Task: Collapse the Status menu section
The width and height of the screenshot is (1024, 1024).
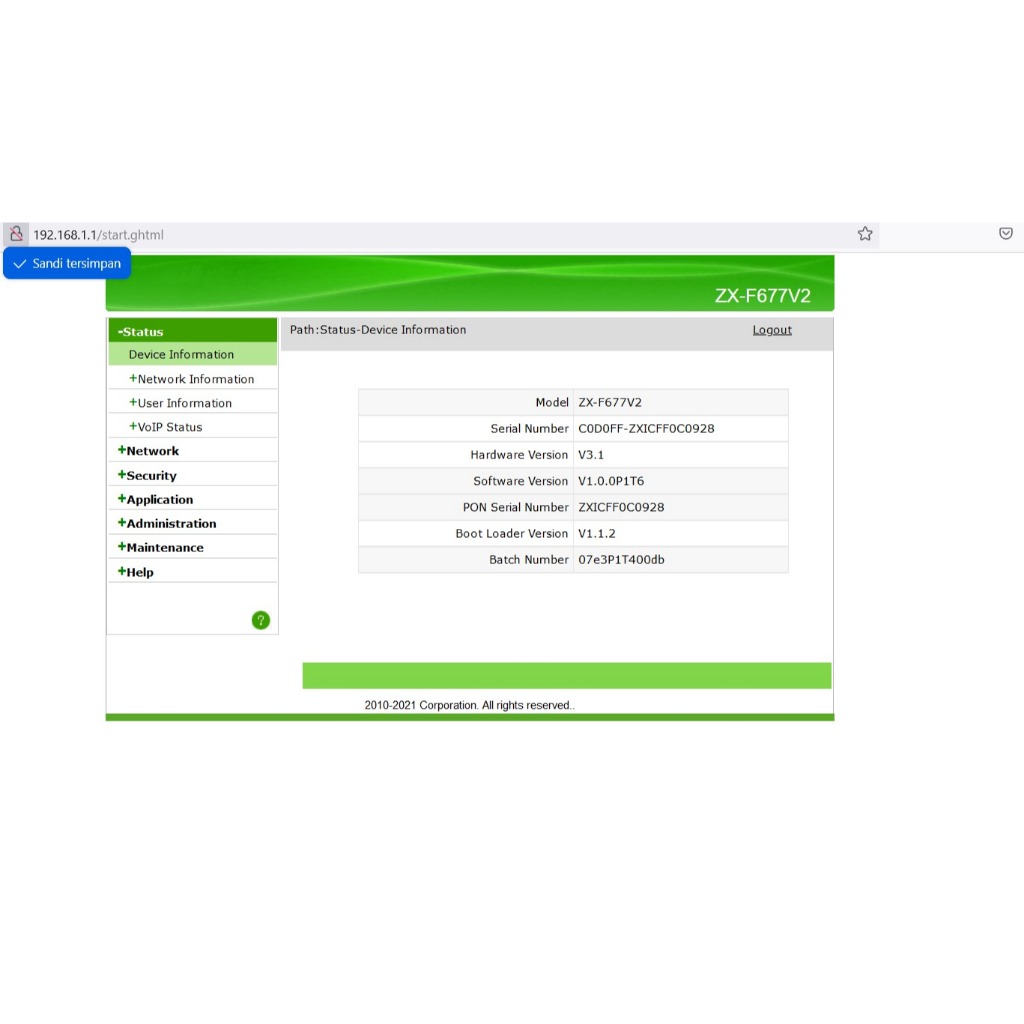Action: point(141,332)
